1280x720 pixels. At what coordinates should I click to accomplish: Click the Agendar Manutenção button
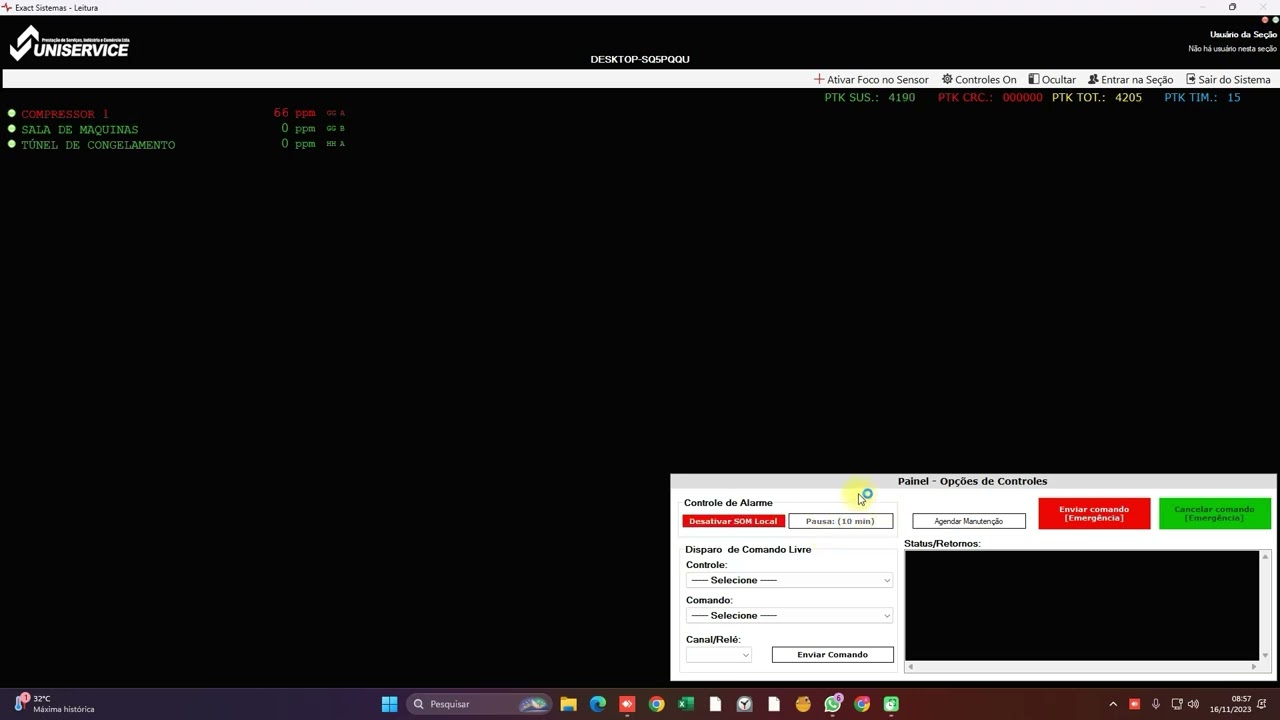coord(969,521)
